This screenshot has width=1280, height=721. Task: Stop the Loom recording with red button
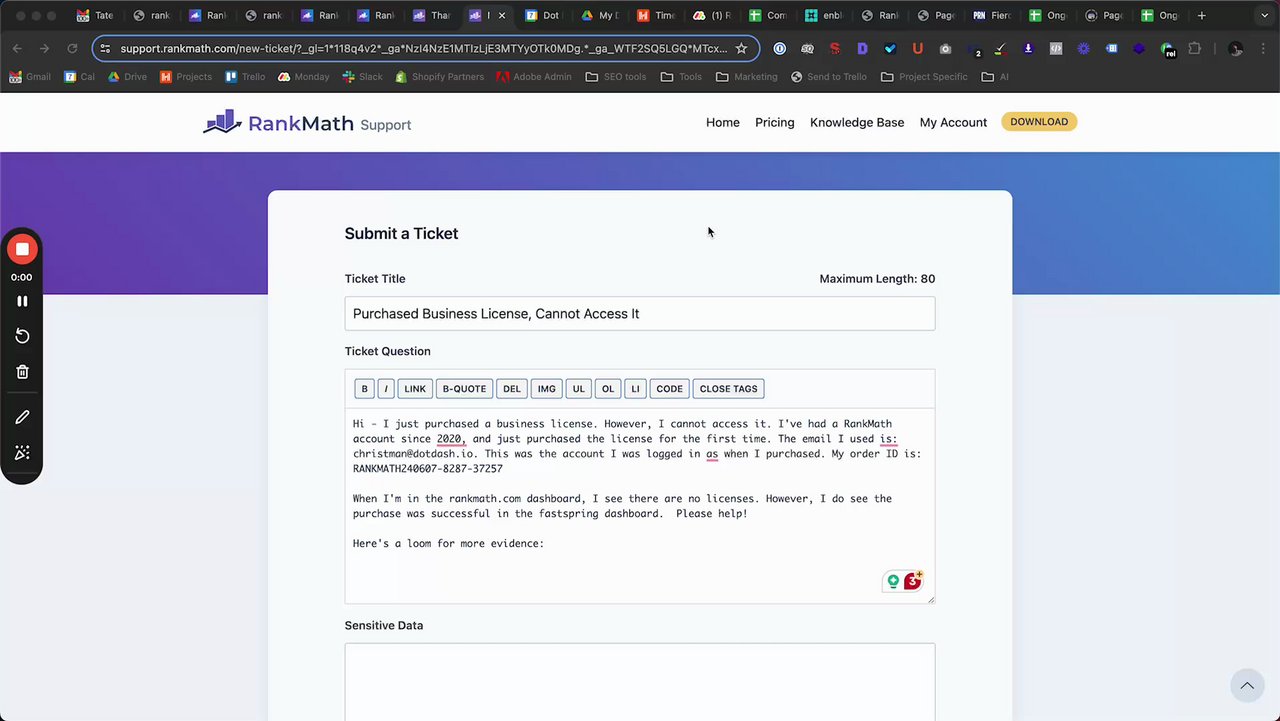[x=22, y=249]
